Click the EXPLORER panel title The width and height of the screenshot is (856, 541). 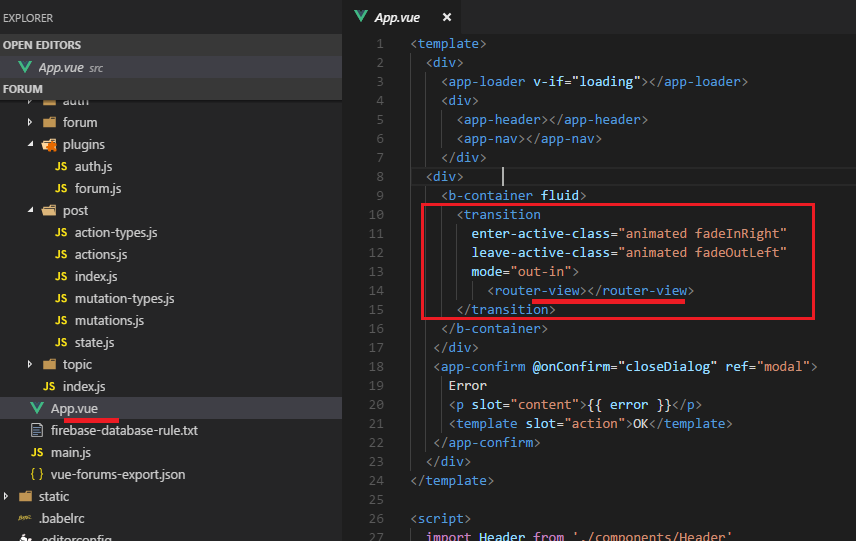click(28, 18)
